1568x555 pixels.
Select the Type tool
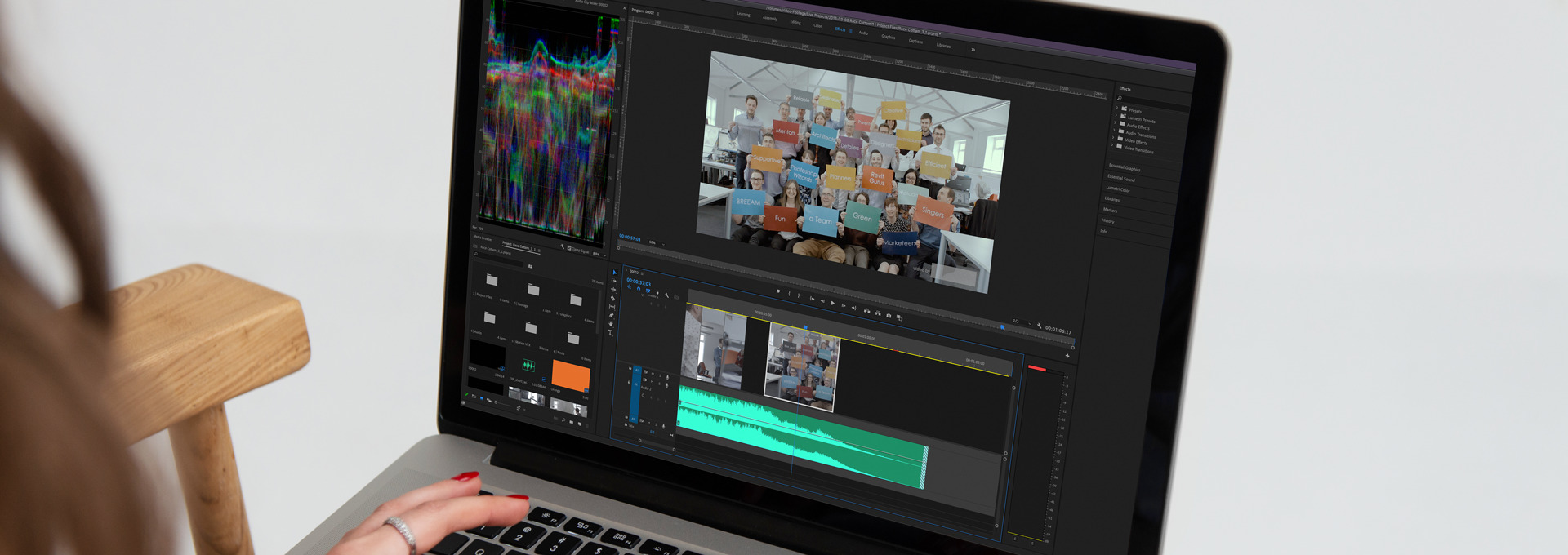(610, 333)
